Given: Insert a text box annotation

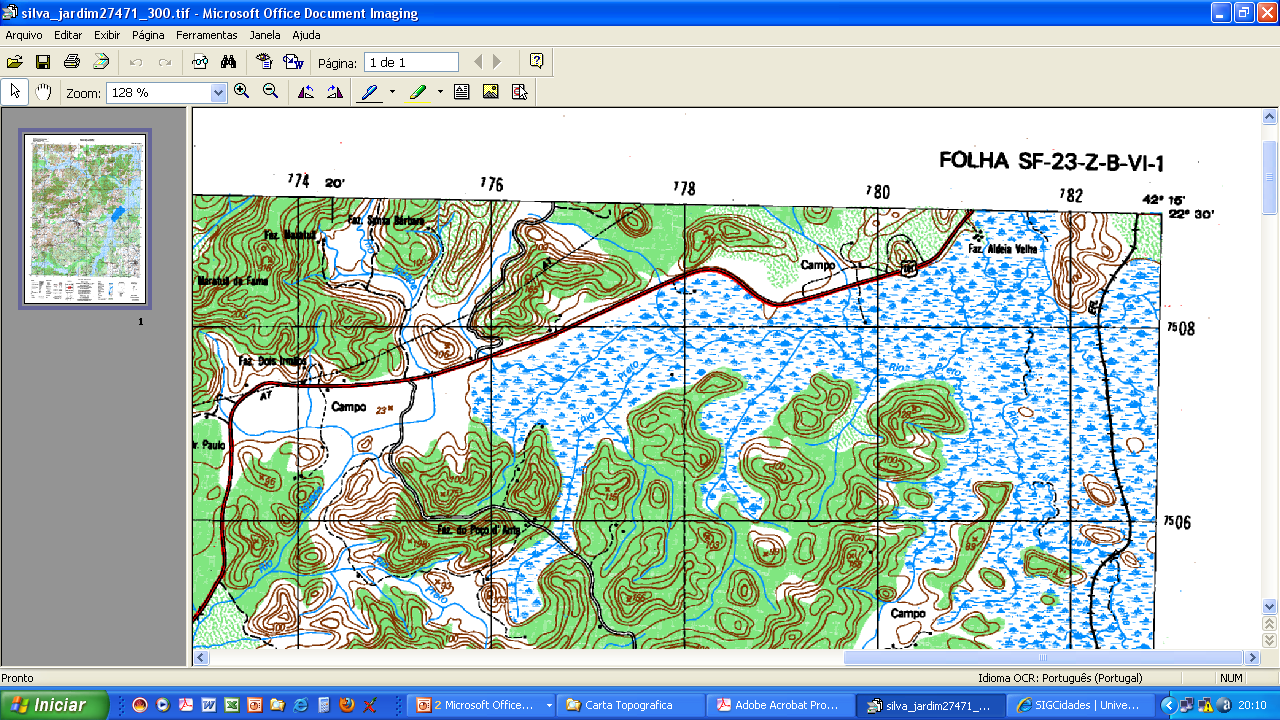Looking at the screenshot, I should pos(461,92).
